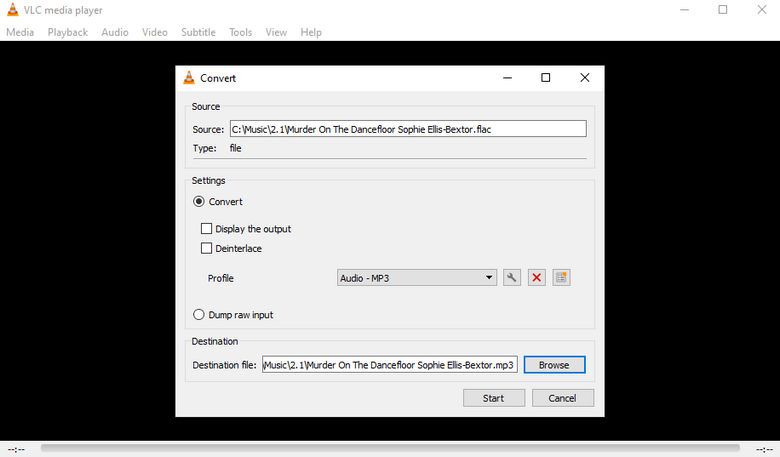This screenshot has height=457, width=780.
Task: Click Browse for destination file
Action: pos(554,365)
